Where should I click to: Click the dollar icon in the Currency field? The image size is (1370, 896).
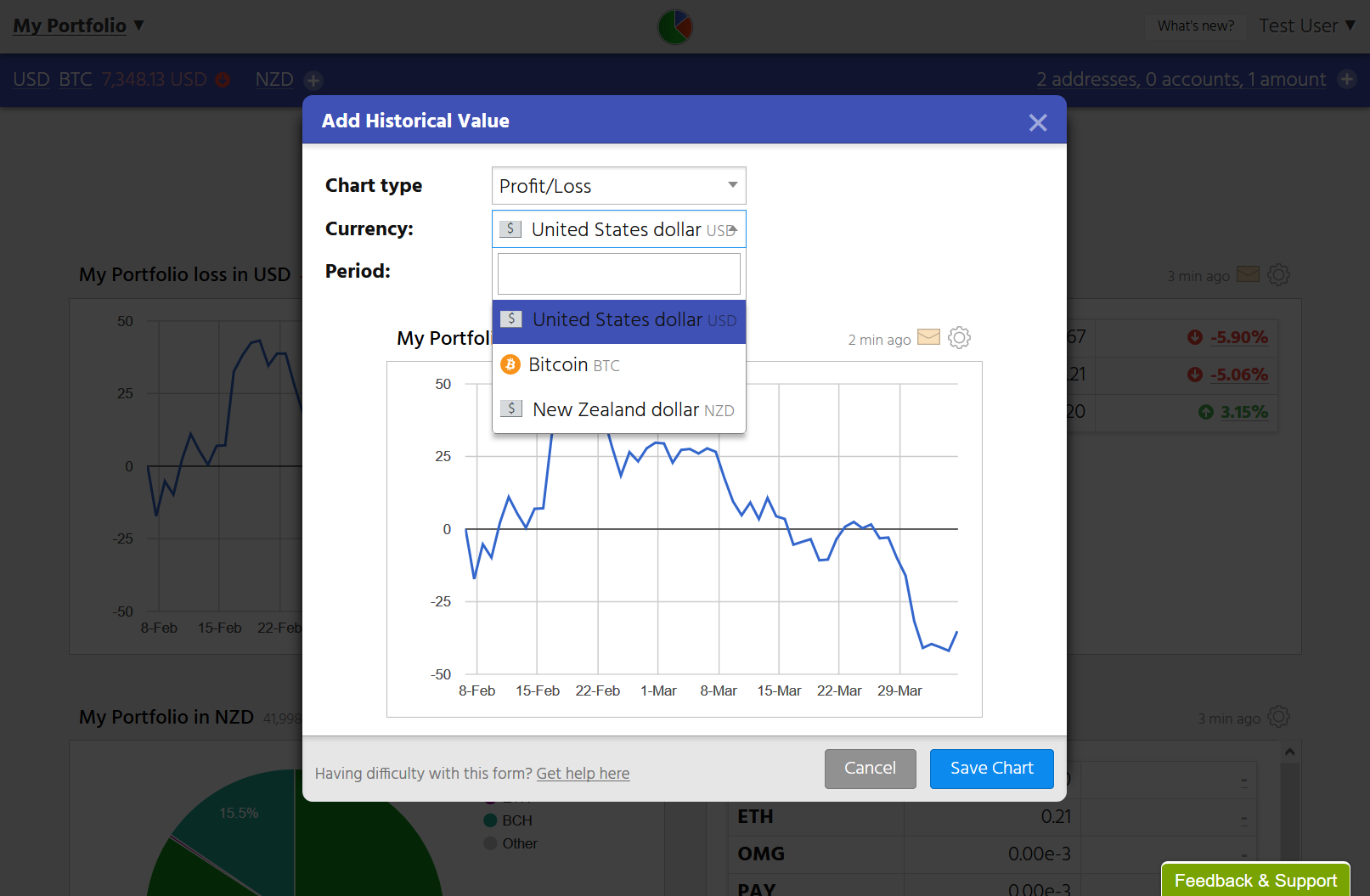click(510, 228)
